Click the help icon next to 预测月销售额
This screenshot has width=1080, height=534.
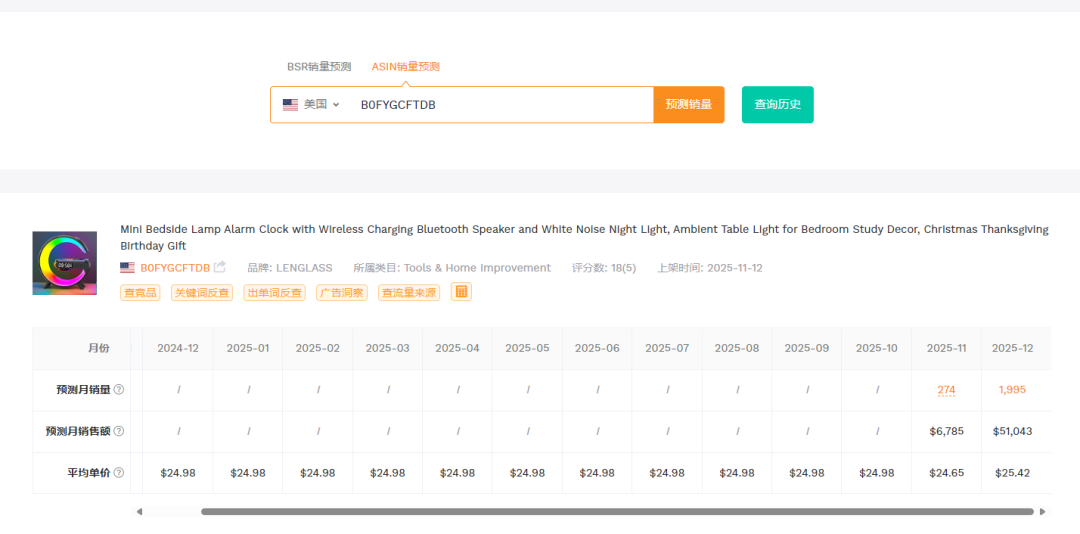click(x=119, y=431)
